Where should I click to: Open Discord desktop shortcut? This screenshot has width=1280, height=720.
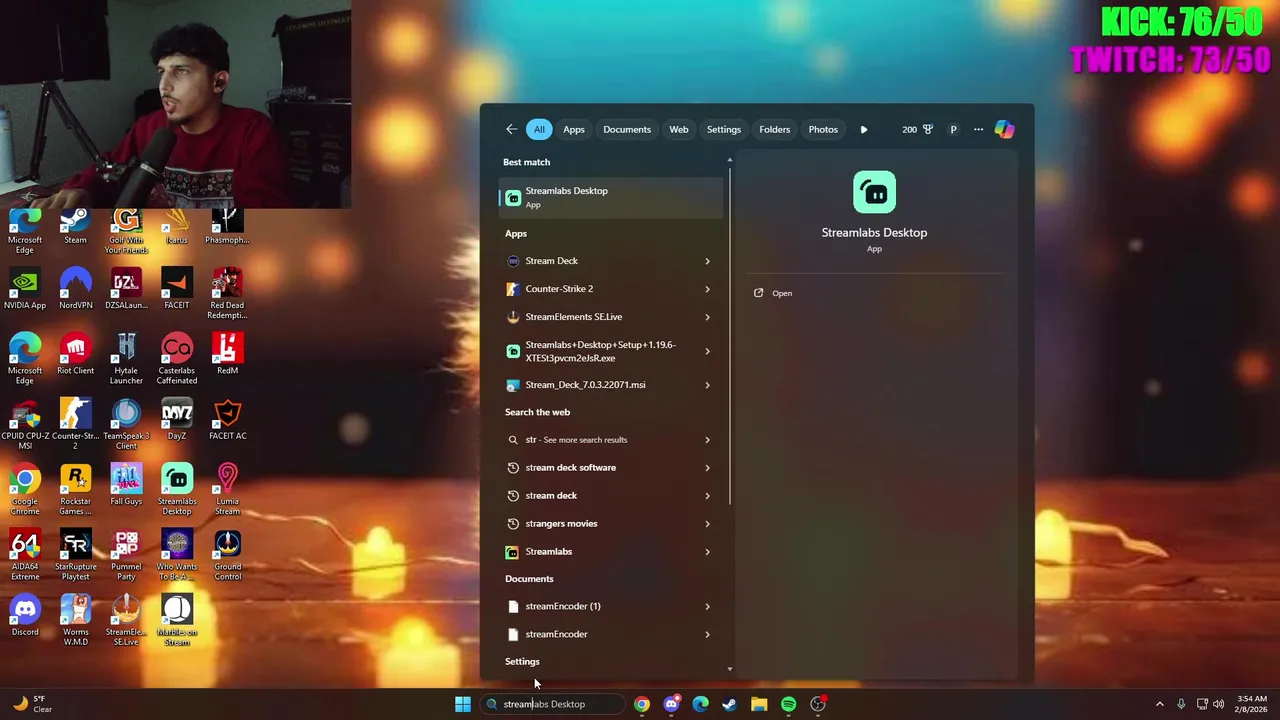click(x=25, y=616)
